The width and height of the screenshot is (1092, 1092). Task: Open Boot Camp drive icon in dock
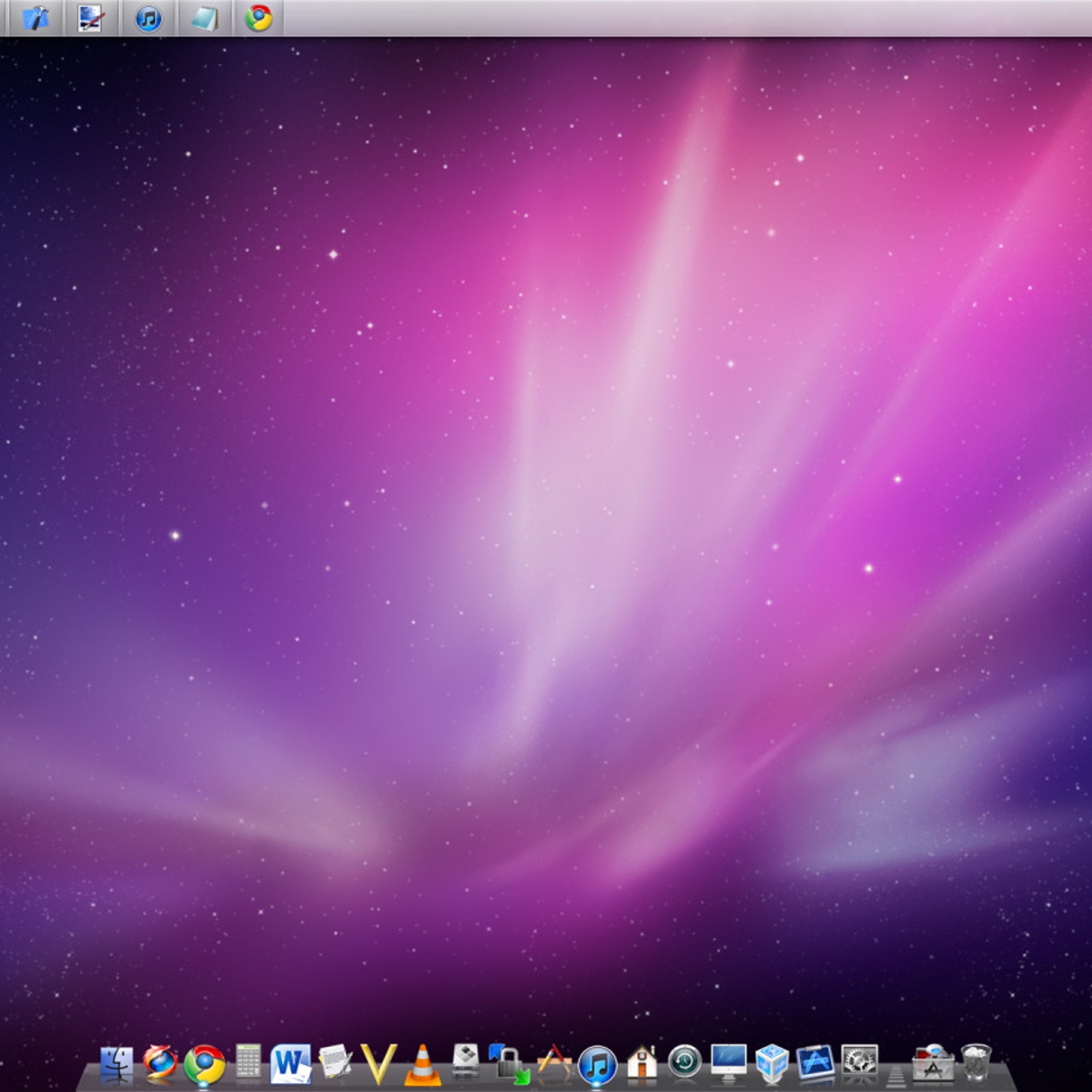click(x=466, y=1062)
